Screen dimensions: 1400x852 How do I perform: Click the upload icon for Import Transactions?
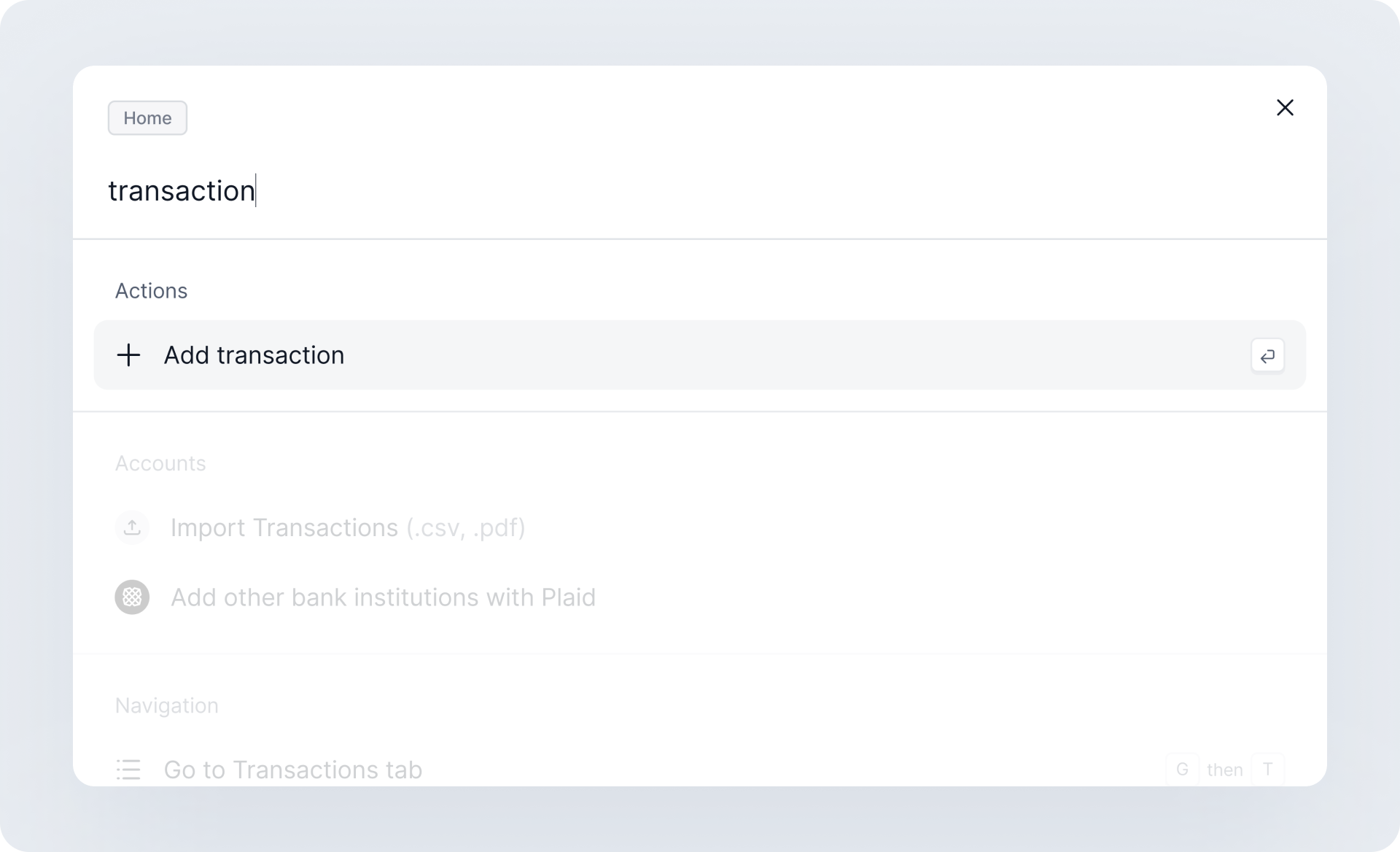132,527
